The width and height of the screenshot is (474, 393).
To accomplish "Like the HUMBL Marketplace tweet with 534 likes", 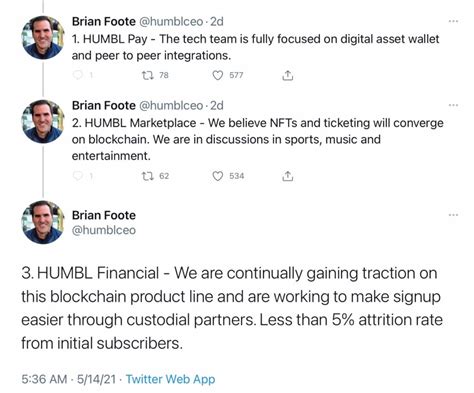I will (217, 176).
